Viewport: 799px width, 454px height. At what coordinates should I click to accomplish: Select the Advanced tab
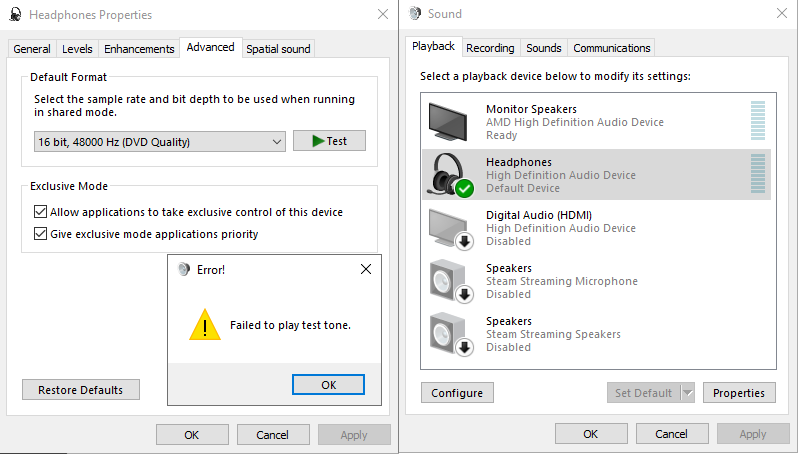pos(210,47)
